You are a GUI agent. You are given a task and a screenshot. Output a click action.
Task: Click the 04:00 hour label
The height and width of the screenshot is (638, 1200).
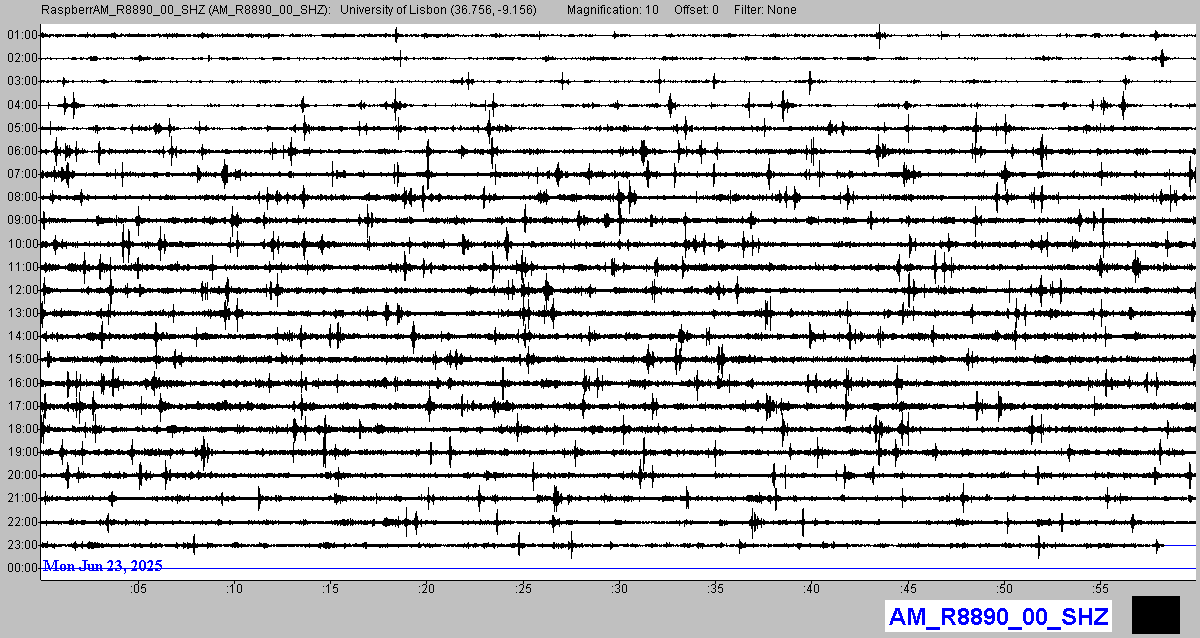point(22,105)
